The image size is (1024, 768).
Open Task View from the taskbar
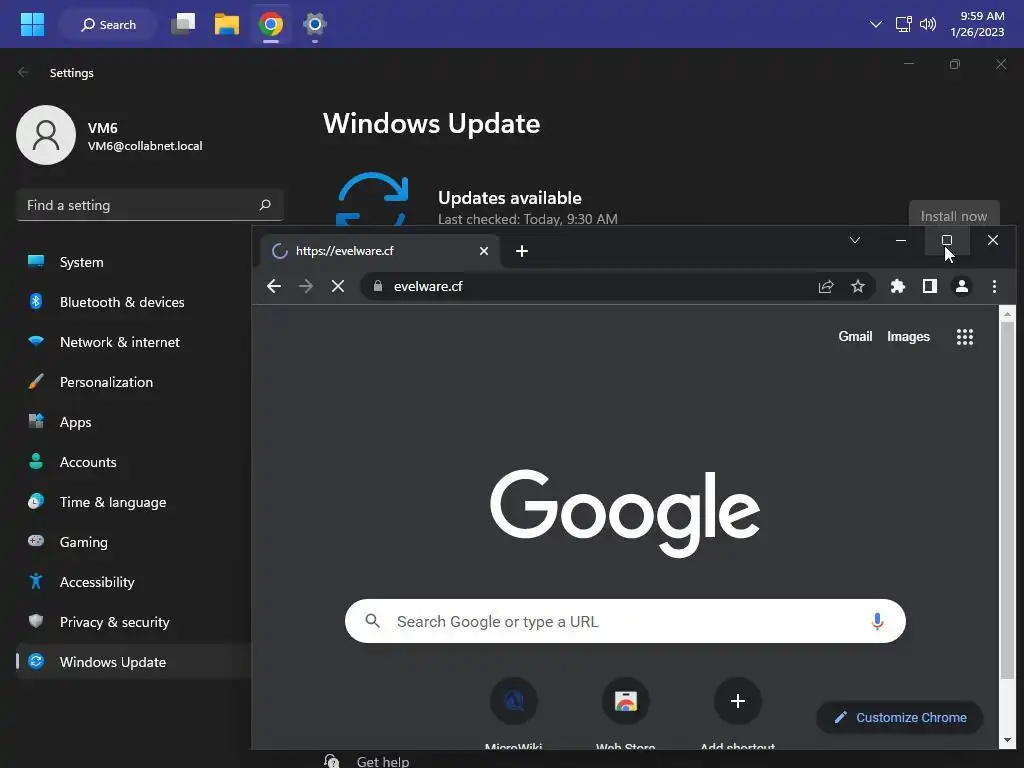coord(183,24)
